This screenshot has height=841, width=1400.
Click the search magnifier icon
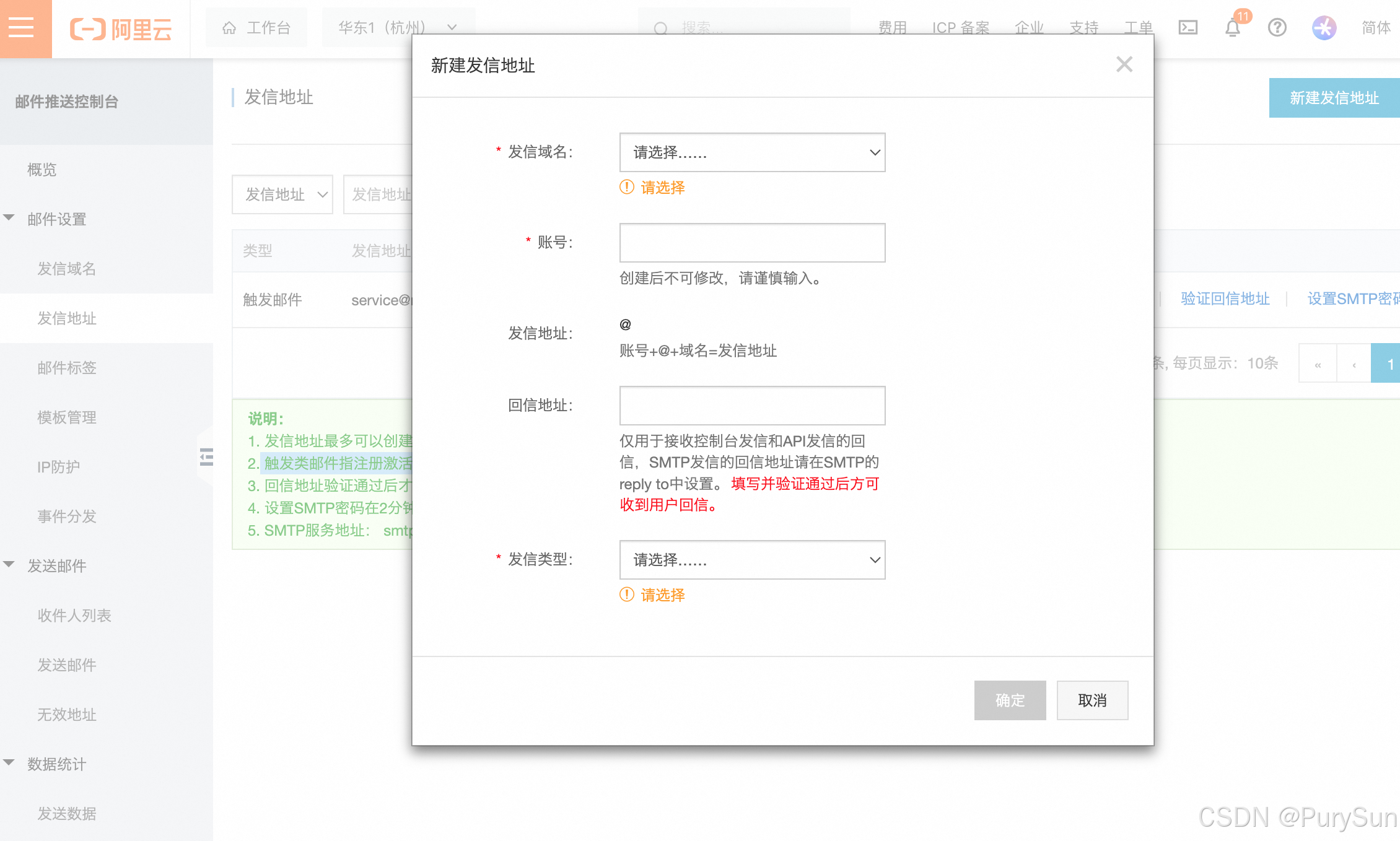[660, 28]
